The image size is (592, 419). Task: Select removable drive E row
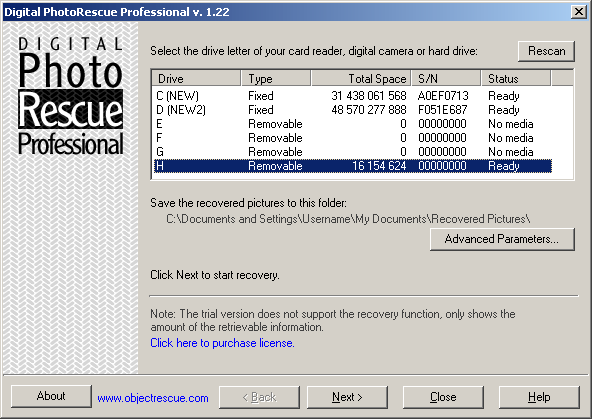pyautogui.click(x=353, y=124)
